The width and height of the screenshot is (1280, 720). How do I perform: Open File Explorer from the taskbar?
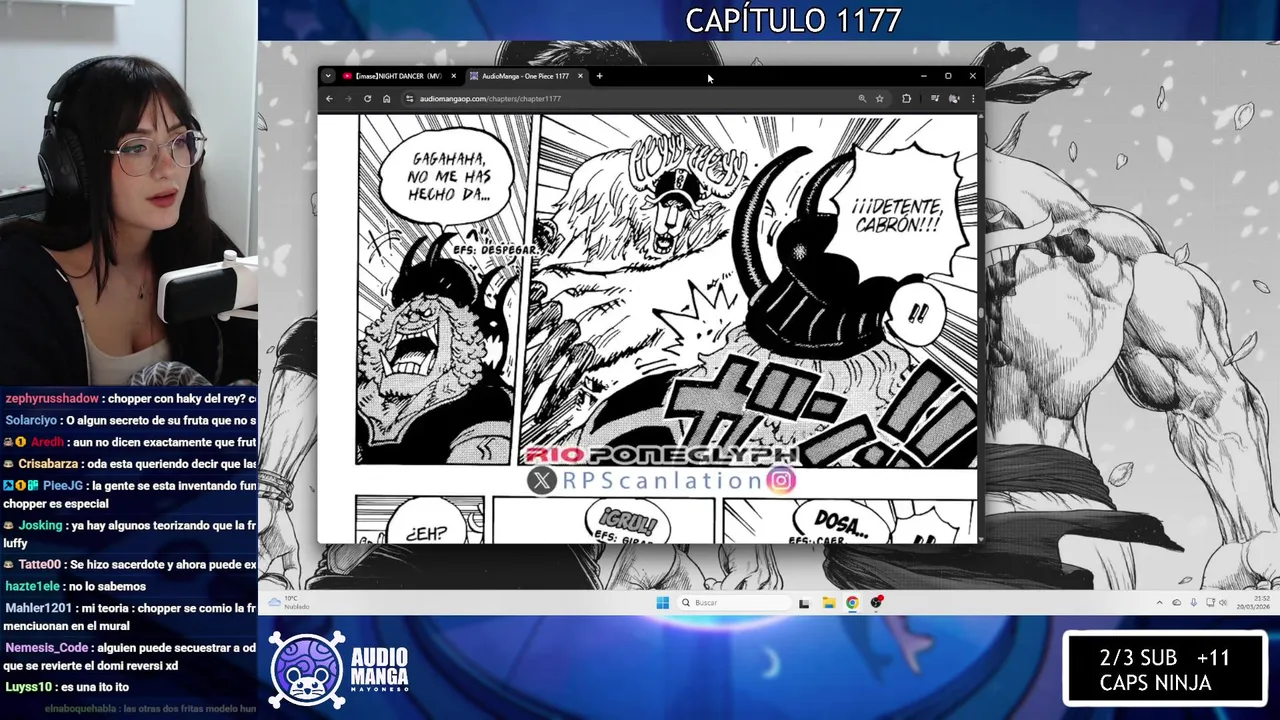pyautogui.click(x=829, y=603)
